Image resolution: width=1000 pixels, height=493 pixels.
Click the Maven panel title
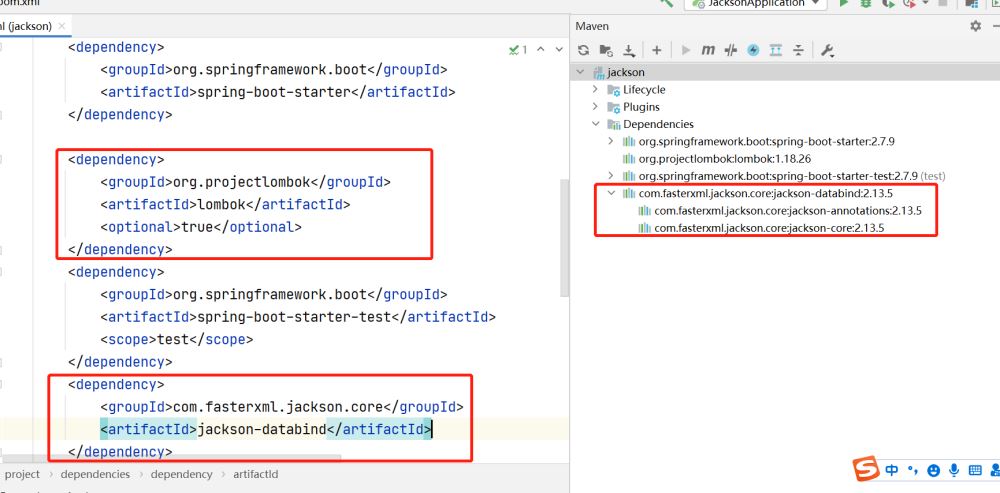point(592,26)
